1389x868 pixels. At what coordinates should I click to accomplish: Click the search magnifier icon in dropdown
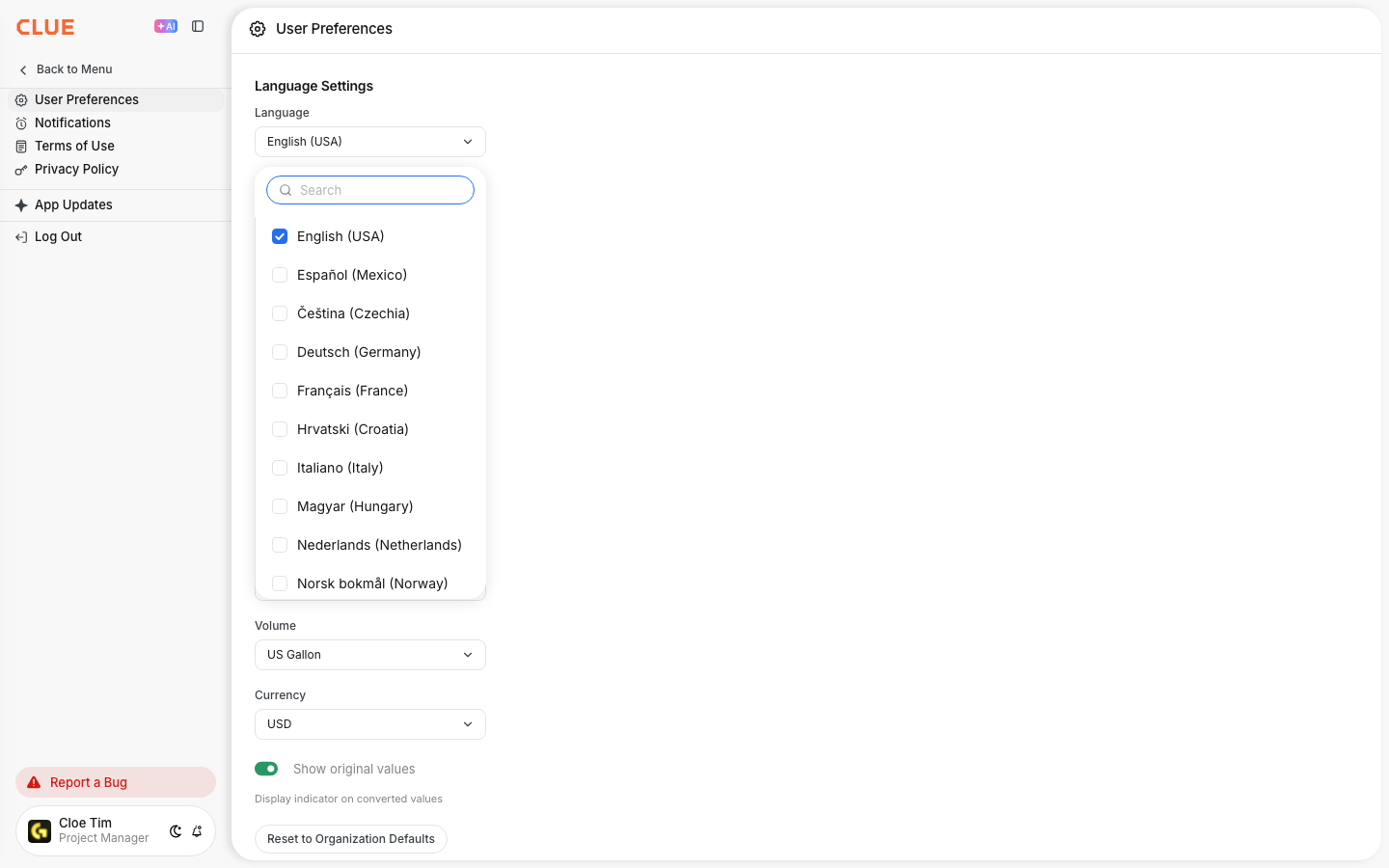pyautogui.click(x=286, y=190)
